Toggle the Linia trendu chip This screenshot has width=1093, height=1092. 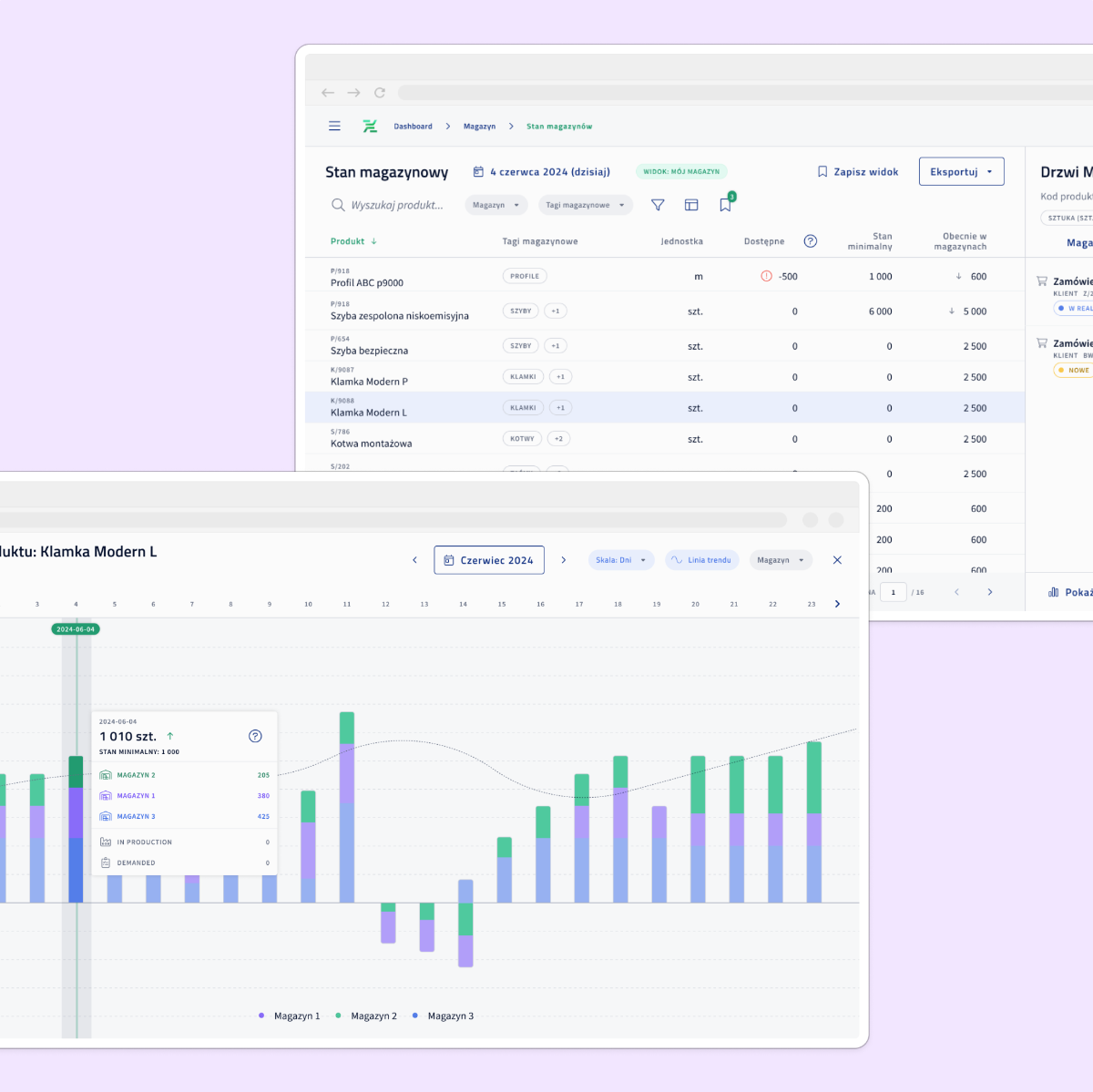pyautogui.click(x=701, y=560)
